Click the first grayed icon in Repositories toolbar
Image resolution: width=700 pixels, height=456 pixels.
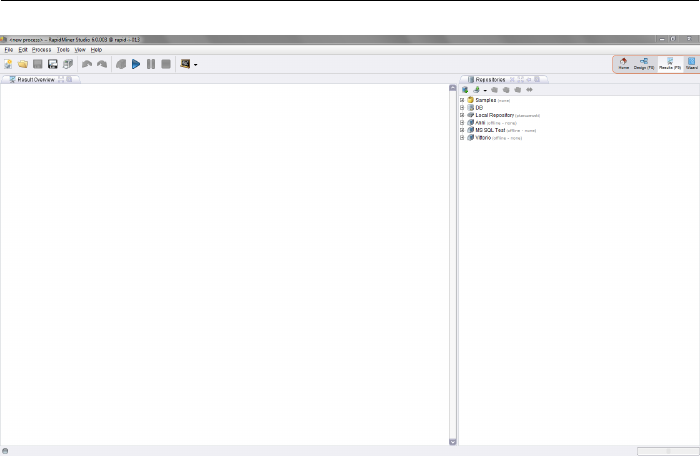(x=494, y=90)
